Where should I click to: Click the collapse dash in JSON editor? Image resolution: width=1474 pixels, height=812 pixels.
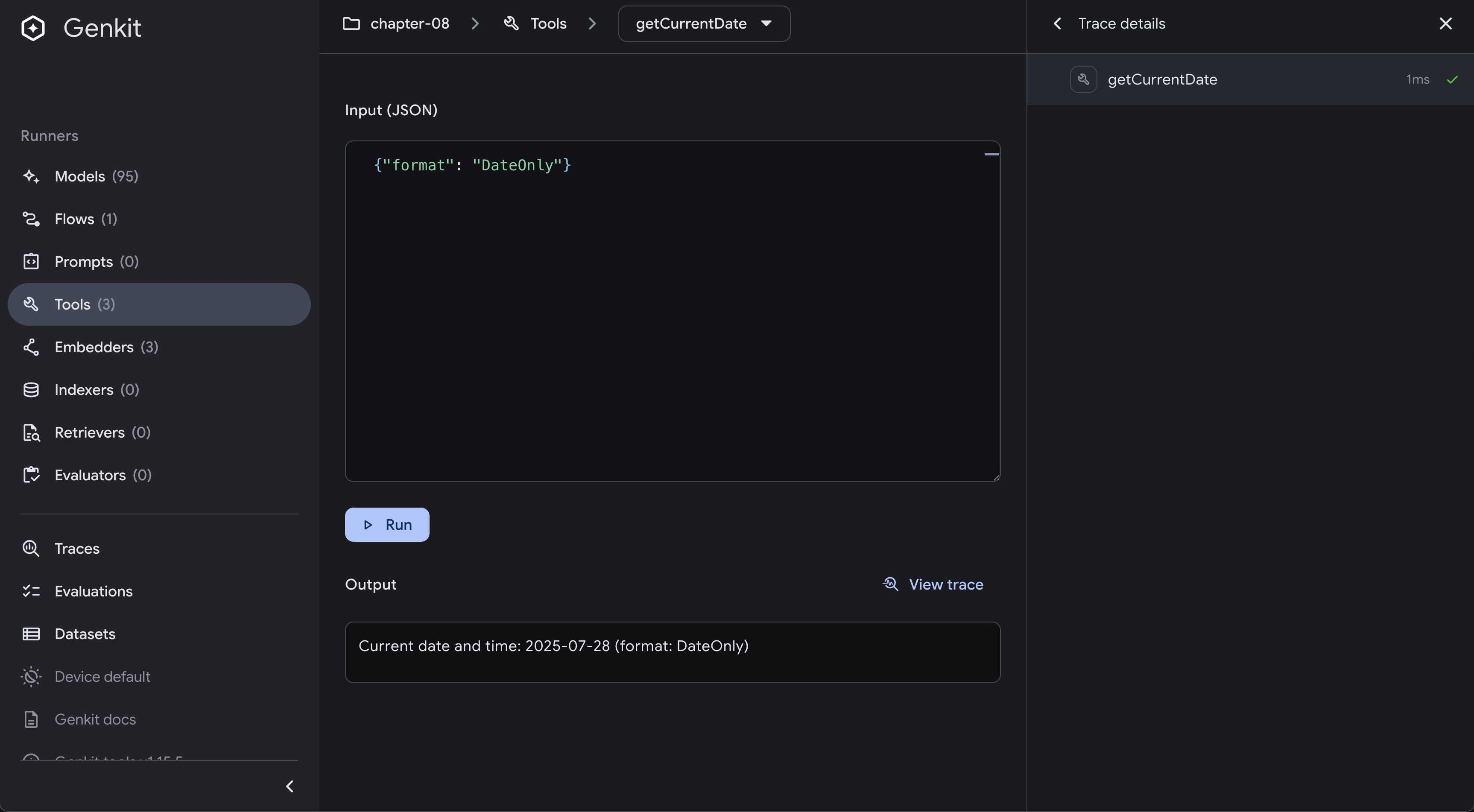tap(991, 154)
